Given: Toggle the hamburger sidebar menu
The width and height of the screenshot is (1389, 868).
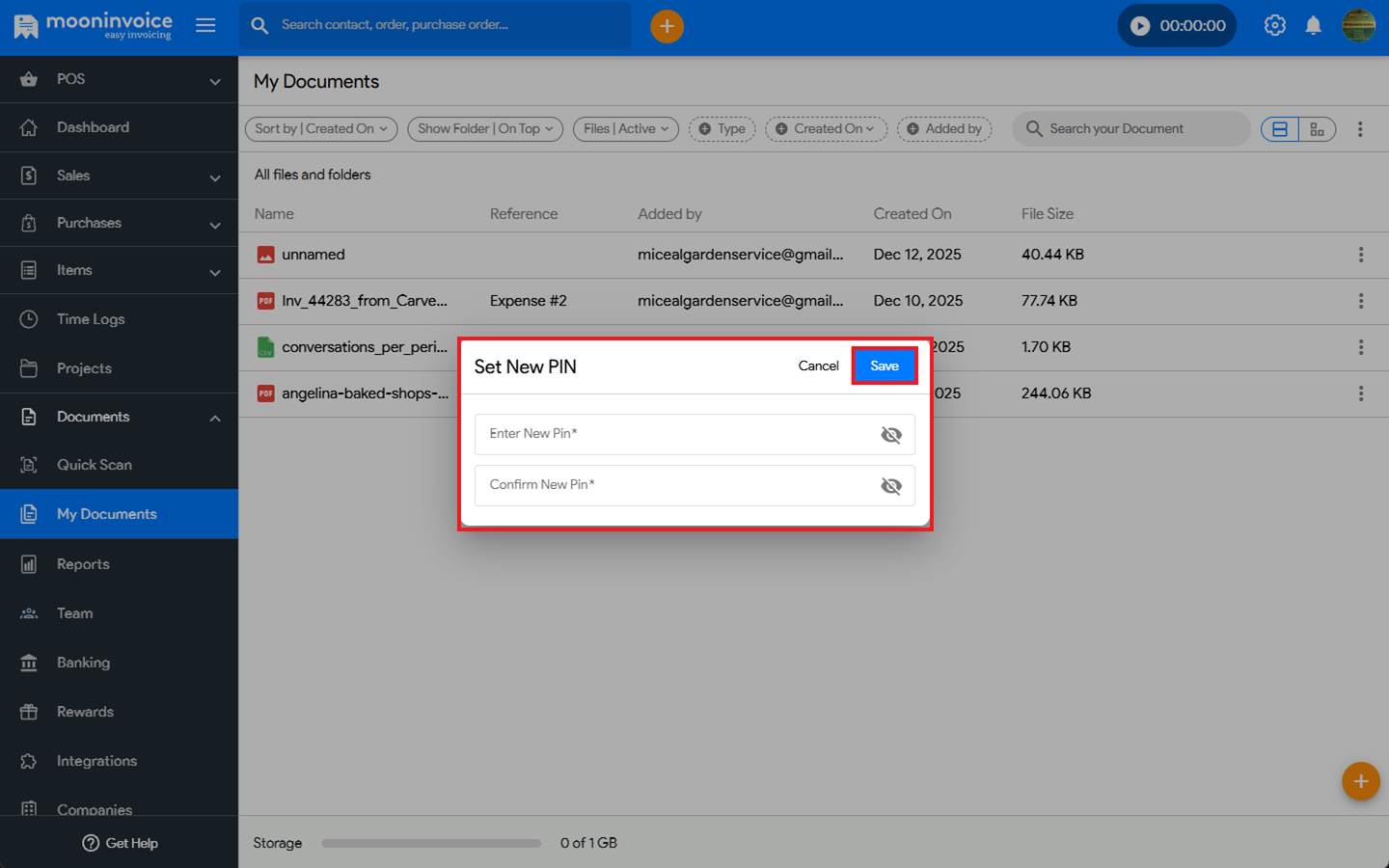Looking at the screenshot, I should (205, 26).
